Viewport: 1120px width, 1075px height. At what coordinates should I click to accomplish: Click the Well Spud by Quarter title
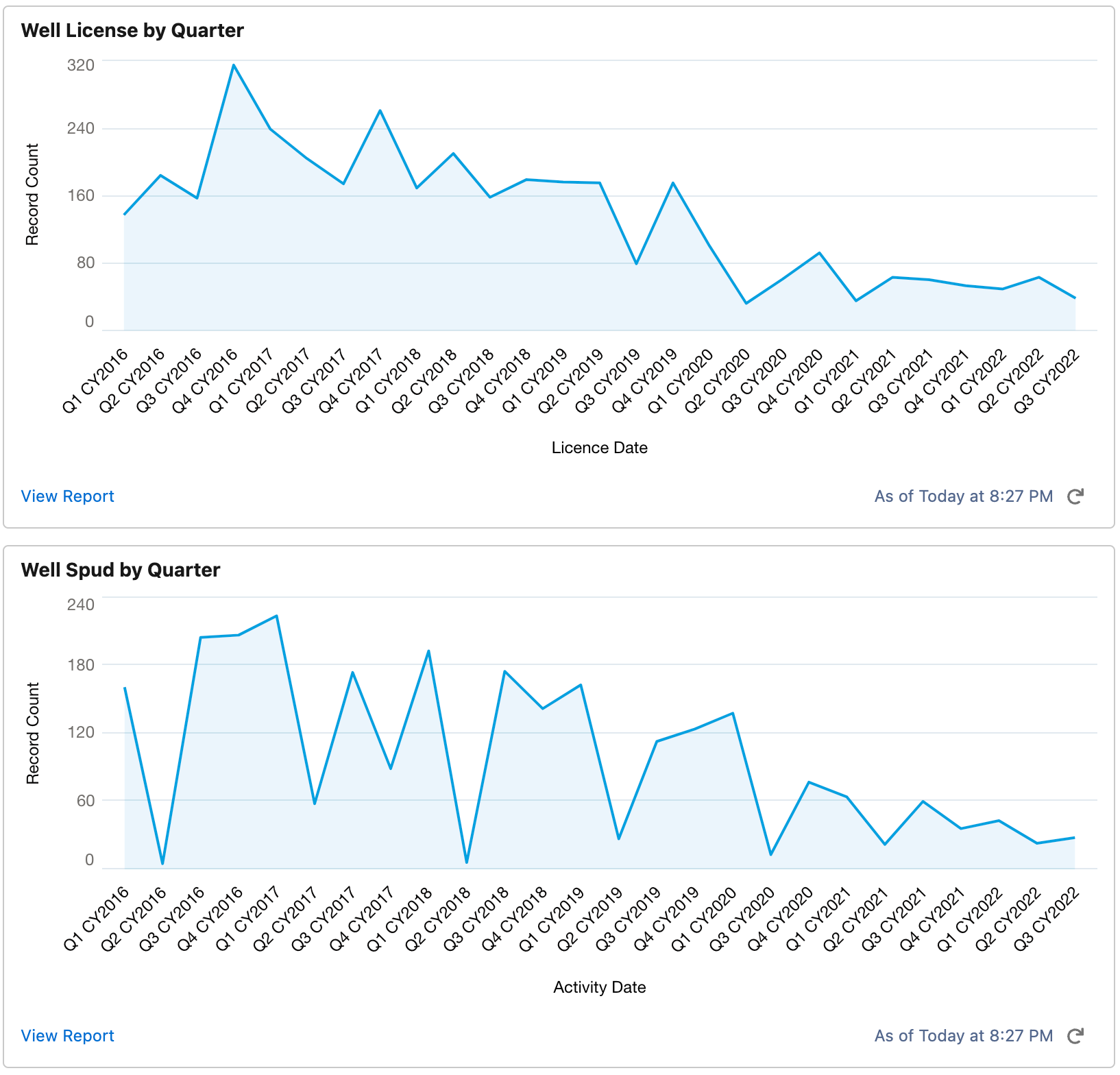point(121,570)
